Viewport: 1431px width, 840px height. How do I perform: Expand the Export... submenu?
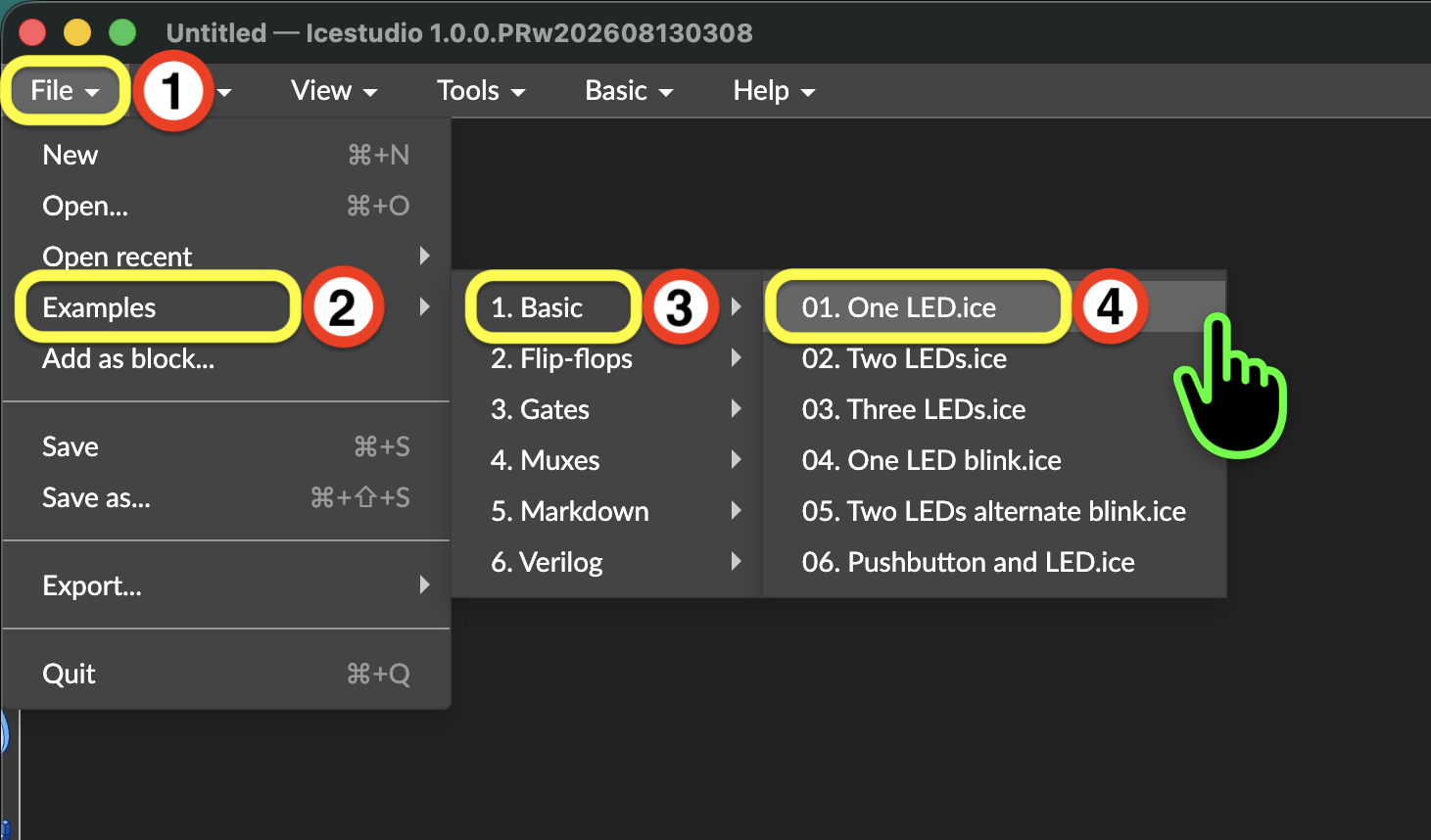[226, 585]
